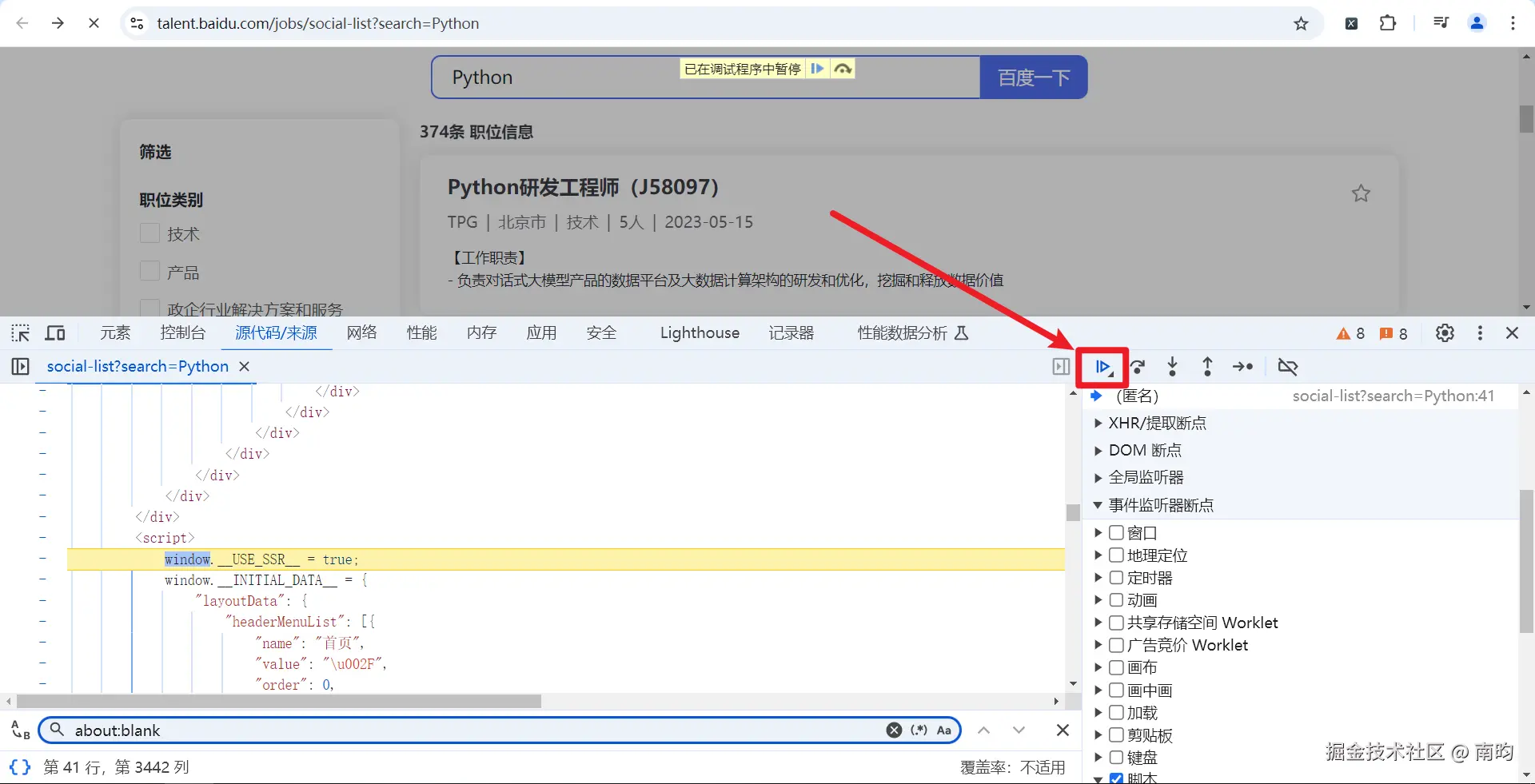Open DevTools settings gear
Viewport: 1535px width, 784px height.
point(1445,333)
